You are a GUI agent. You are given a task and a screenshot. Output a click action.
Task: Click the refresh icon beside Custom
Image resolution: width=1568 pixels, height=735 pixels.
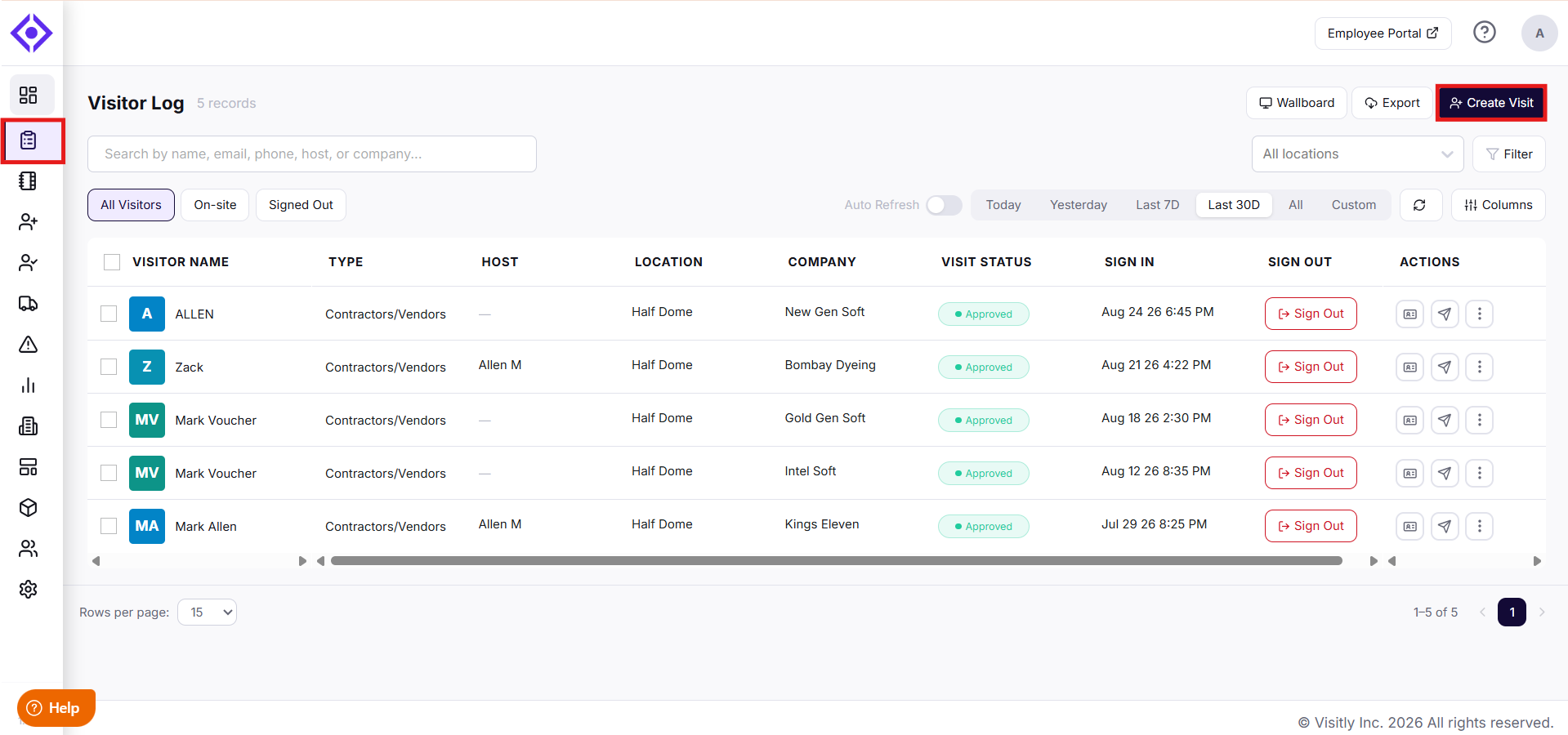click(1420, 205)
